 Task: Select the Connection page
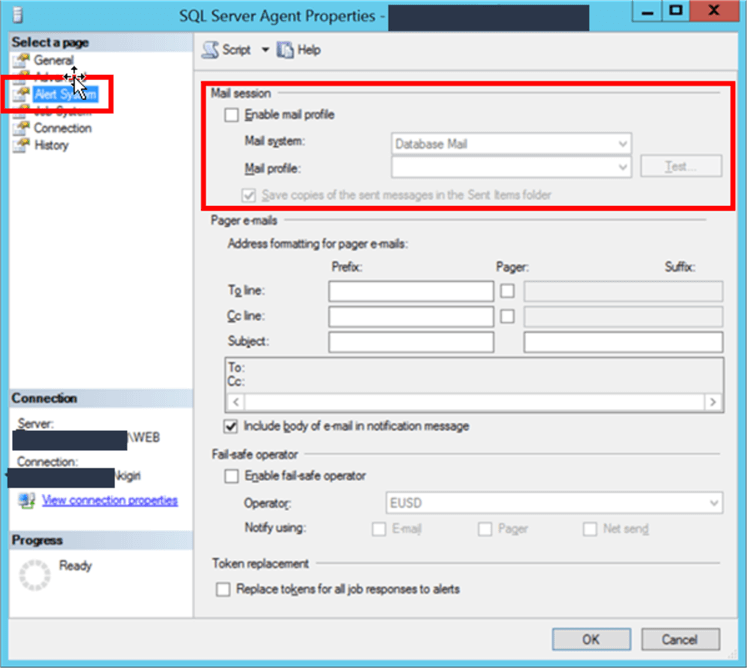(62, 128)
